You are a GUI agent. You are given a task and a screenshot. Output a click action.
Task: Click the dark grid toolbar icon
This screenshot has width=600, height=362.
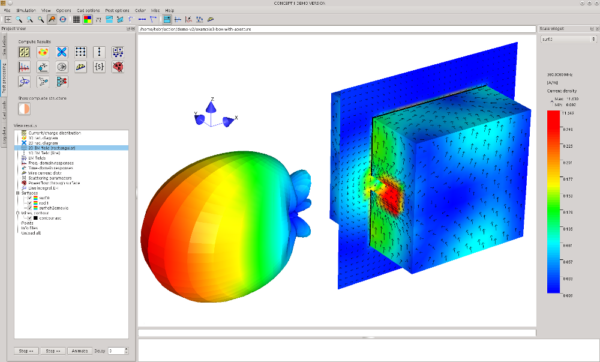(x=77, y=19)
